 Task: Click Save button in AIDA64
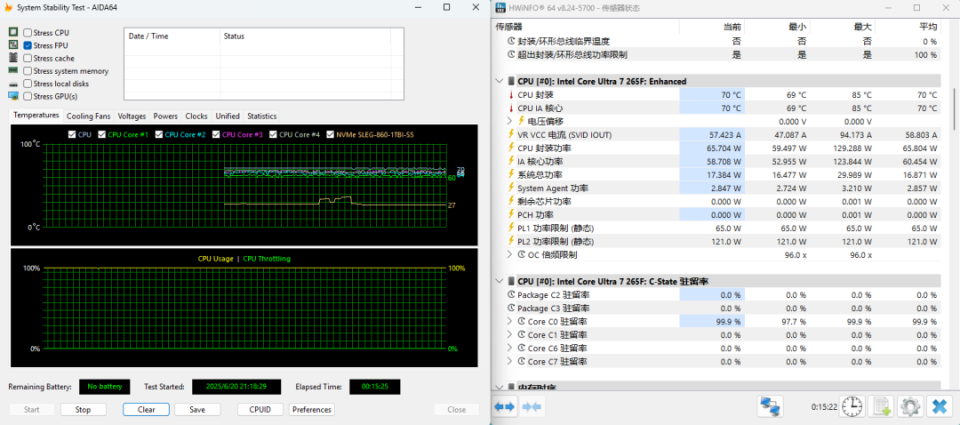click(197, 410)
